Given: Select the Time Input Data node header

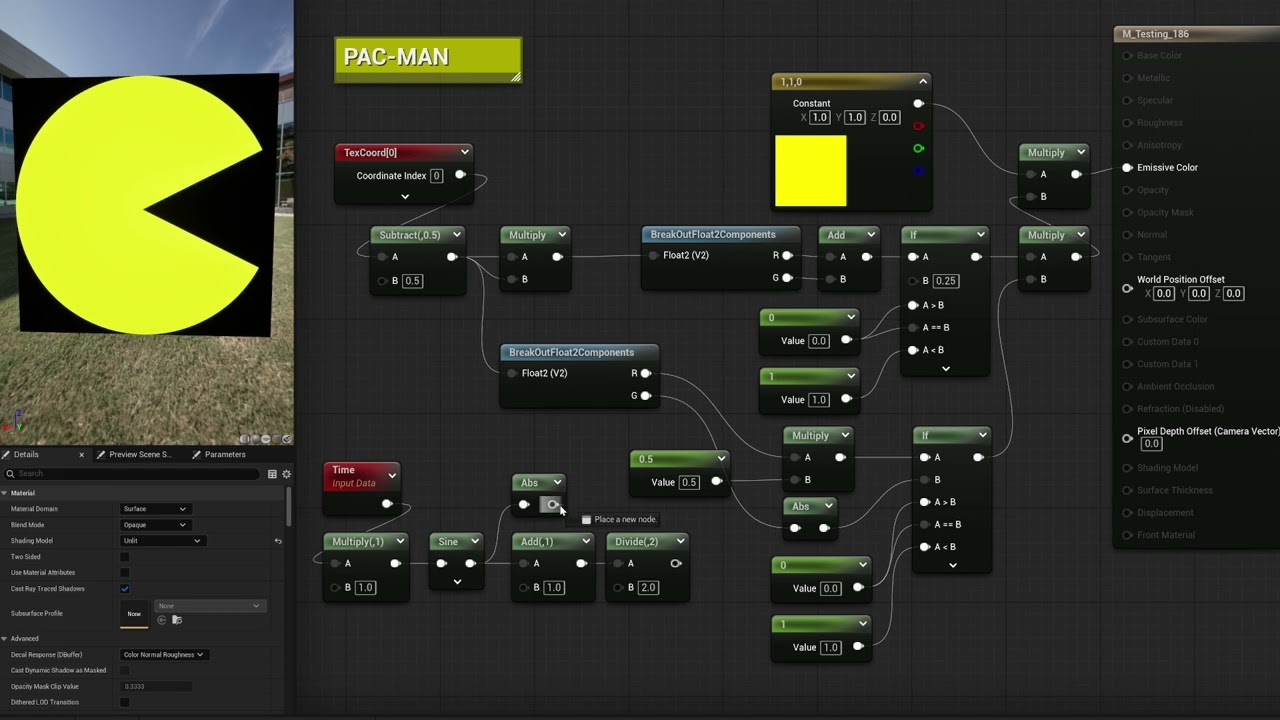Looking at the screenshot, I should coord(362,476).
